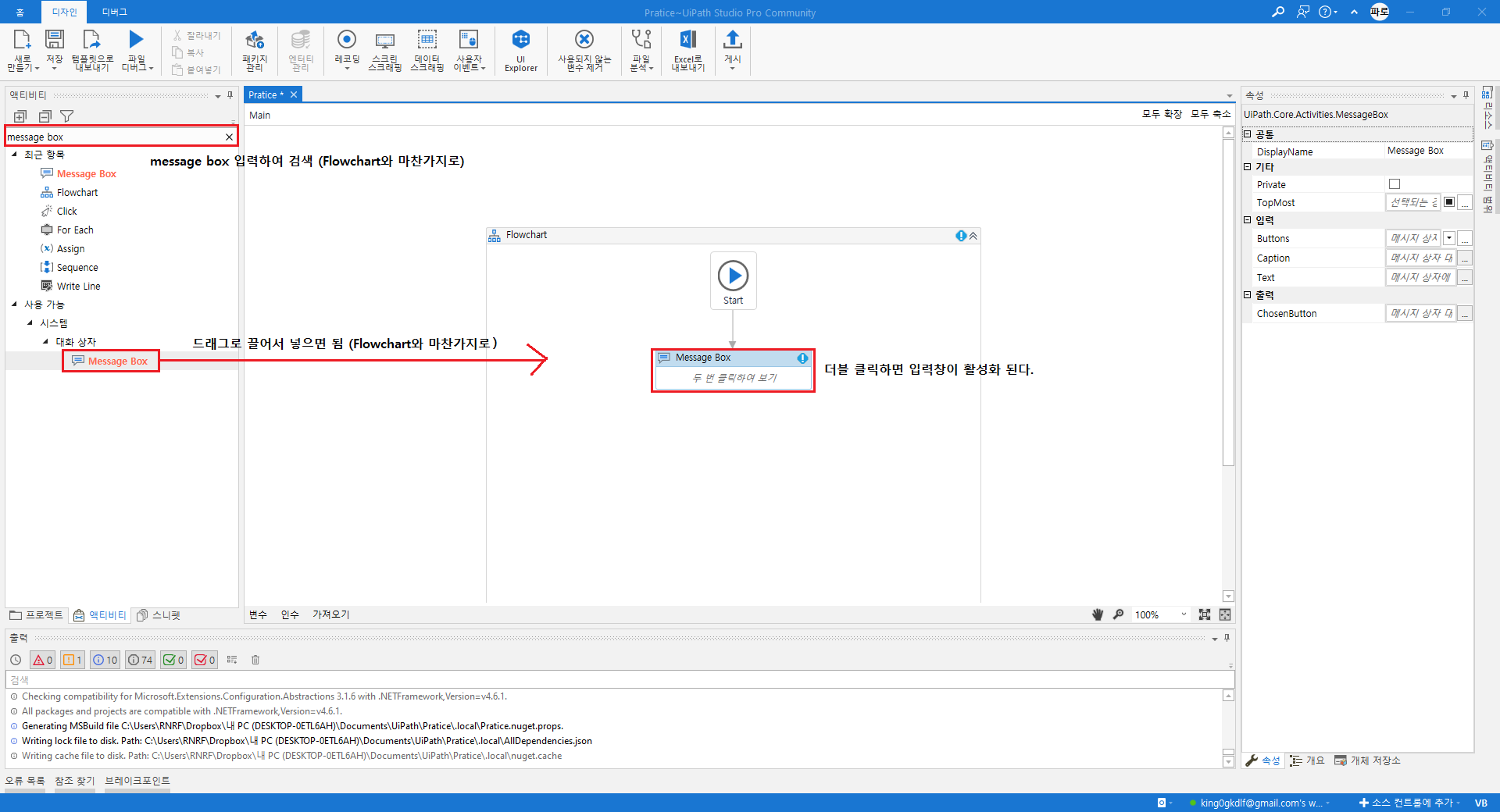Click the 게시 (Publish) icon
The image size is (1500, 812).
(x=732, y=51)
